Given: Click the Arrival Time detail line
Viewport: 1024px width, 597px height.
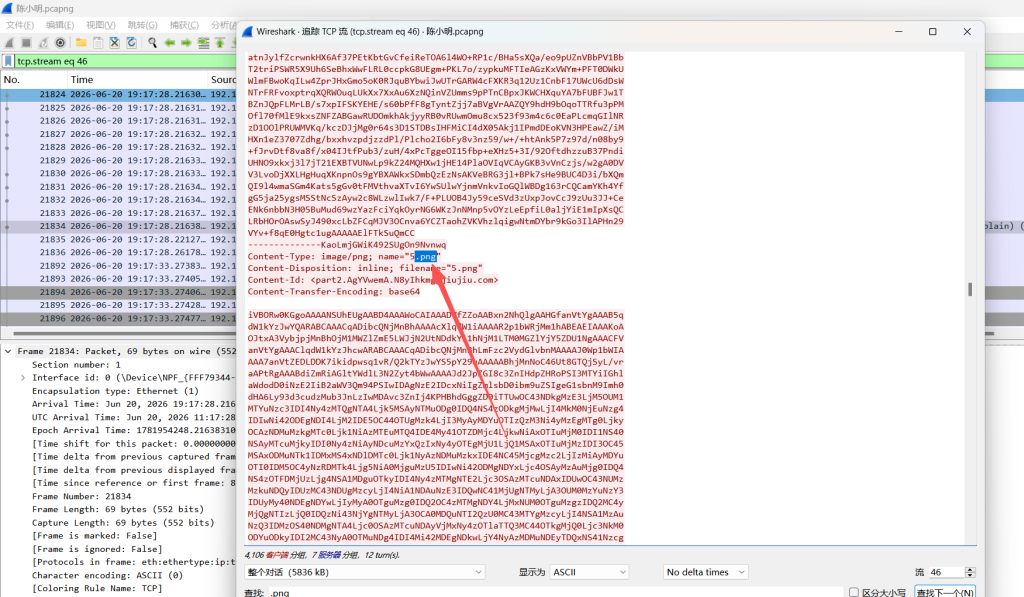Looking at the screenshot, I should (x=133, y=404).
